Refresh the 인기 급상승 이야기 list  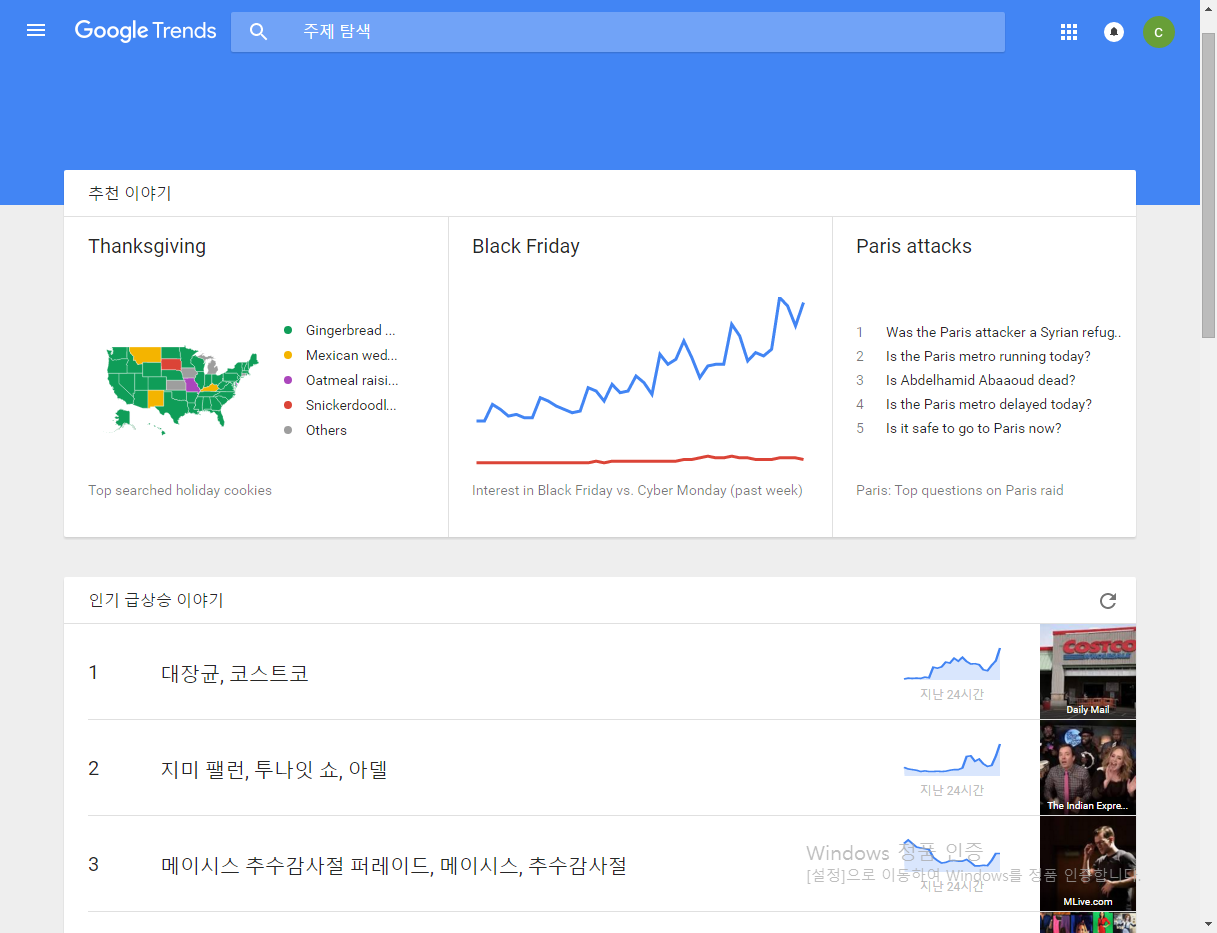pos(1108,601)
